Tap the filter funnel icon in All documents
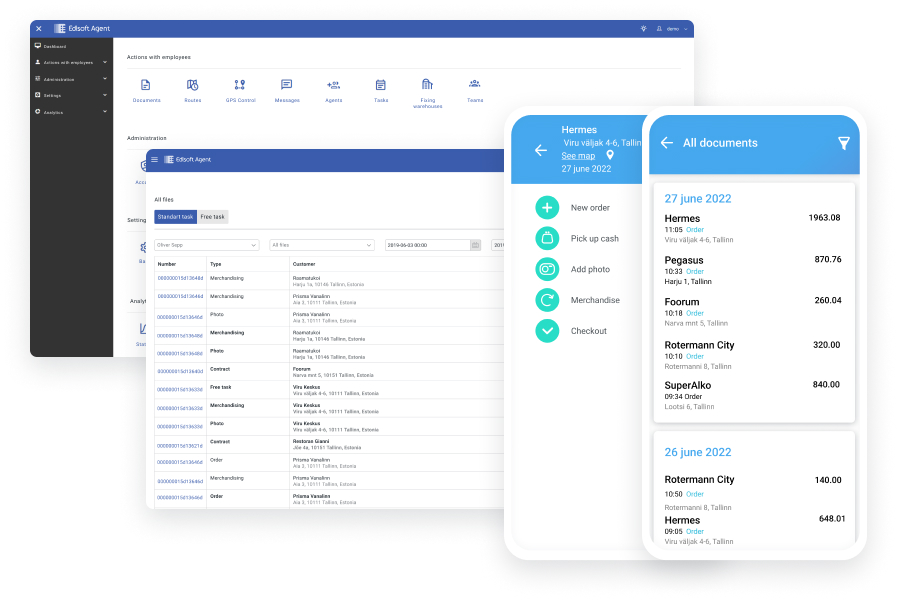The height and width of the screenshot is (601, 897). (844, 144)
